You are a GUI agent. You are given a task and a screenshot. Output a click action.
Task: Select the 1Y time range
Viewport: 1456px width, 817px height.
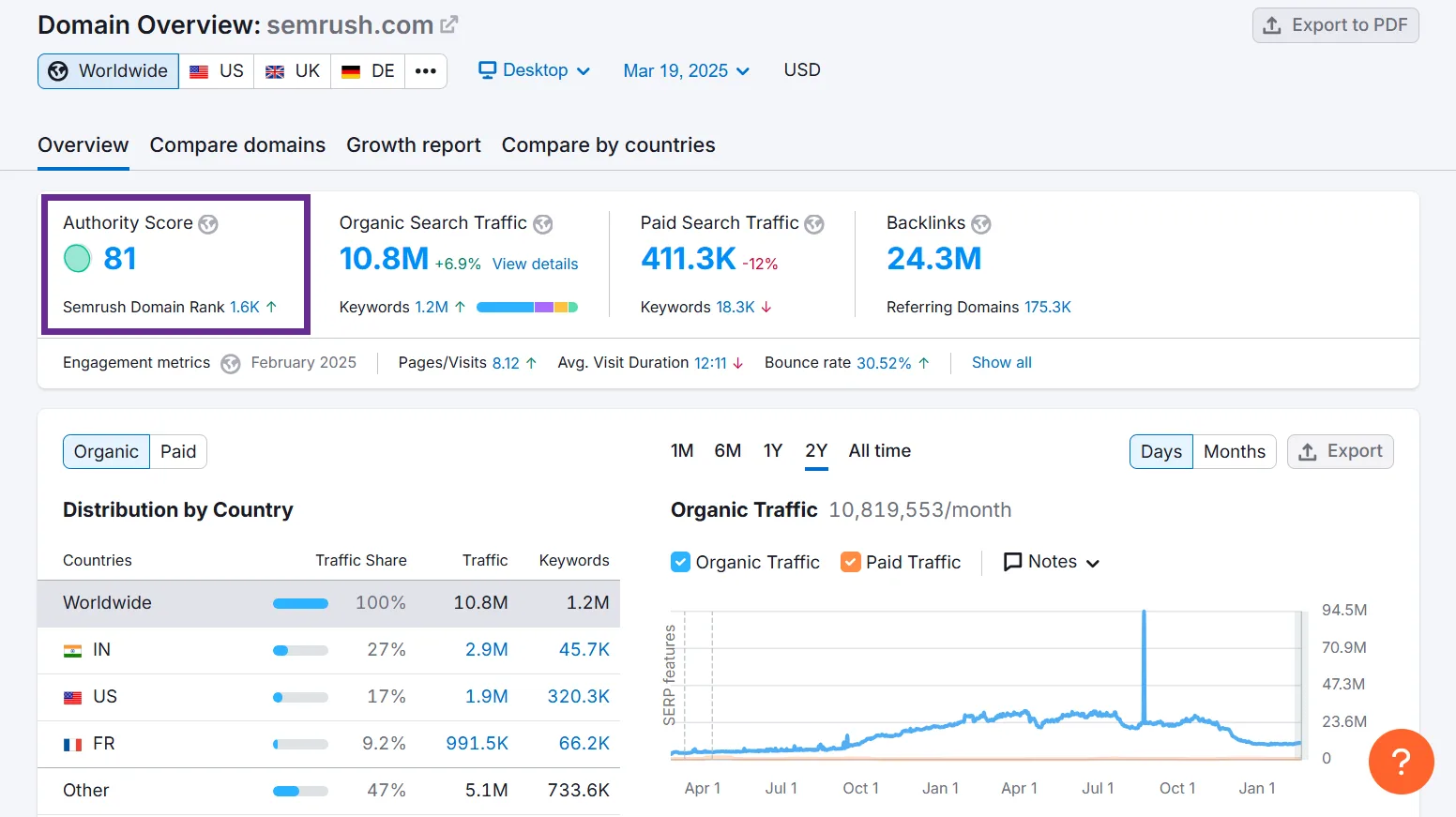click(x=773, y=451)
